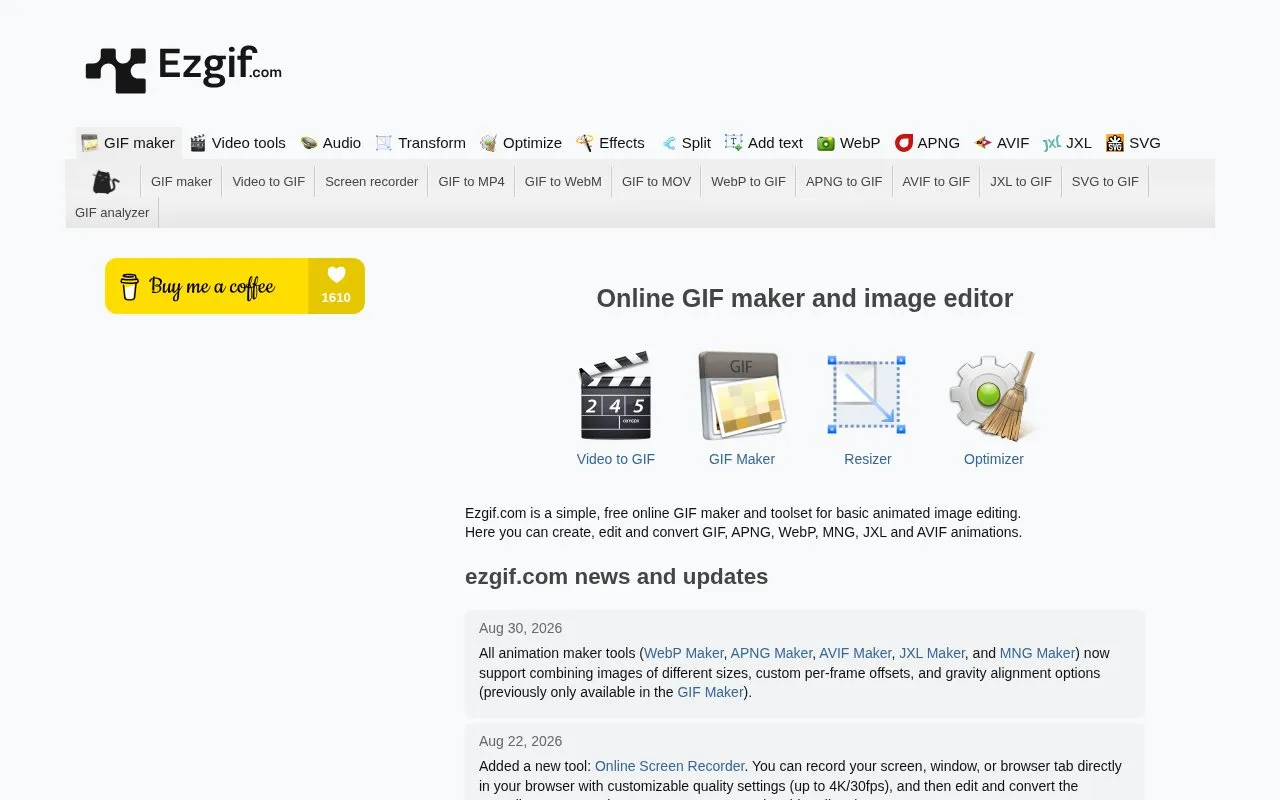This screenshot has width=1280, height=800.
Task: Follow the WebP Maker news link
Action: [x=684, y=653]
